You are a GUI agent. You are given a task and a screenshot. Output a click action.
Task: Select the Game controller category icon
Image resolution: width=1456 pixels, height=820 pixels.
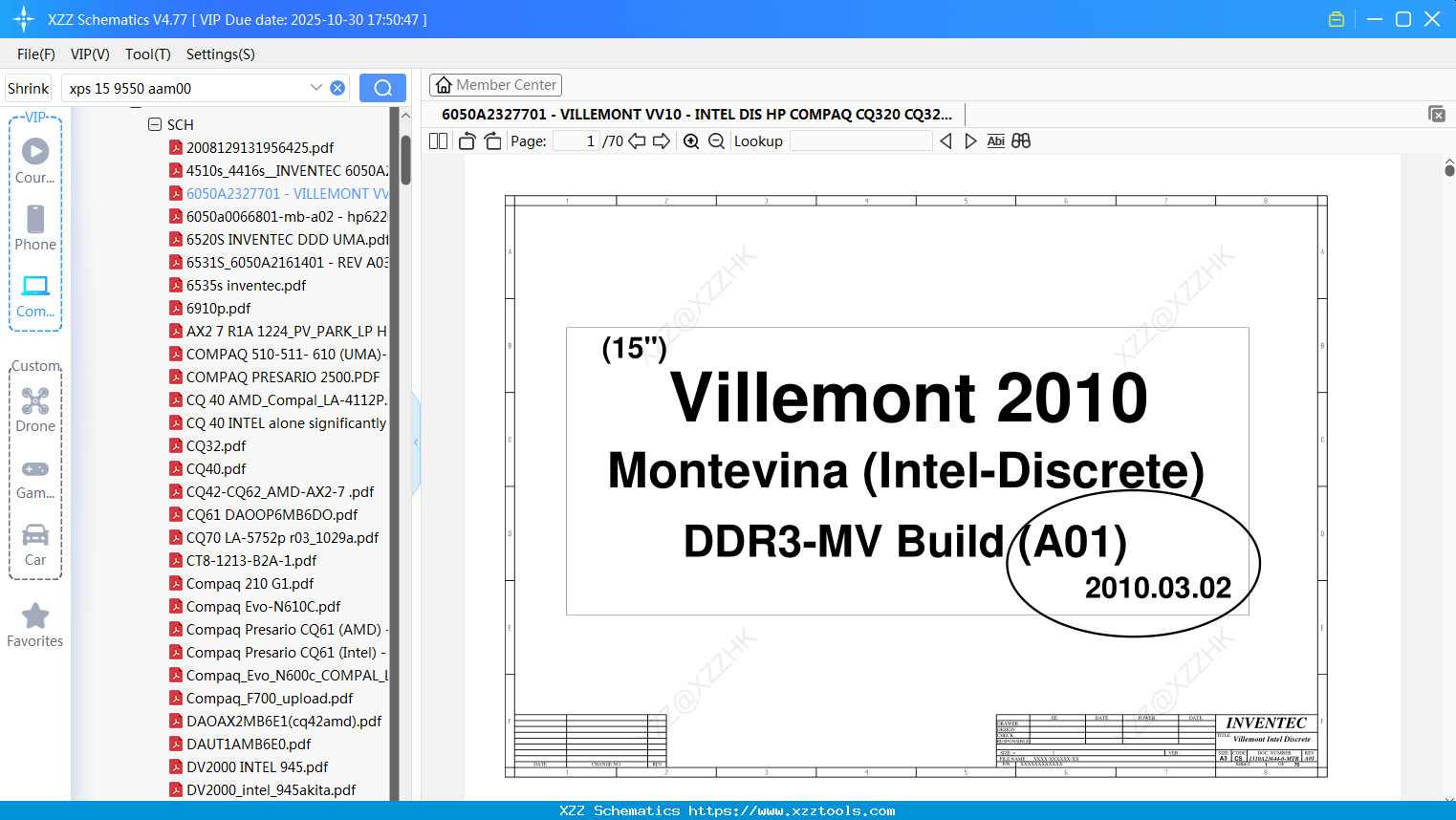click(35, 468)
